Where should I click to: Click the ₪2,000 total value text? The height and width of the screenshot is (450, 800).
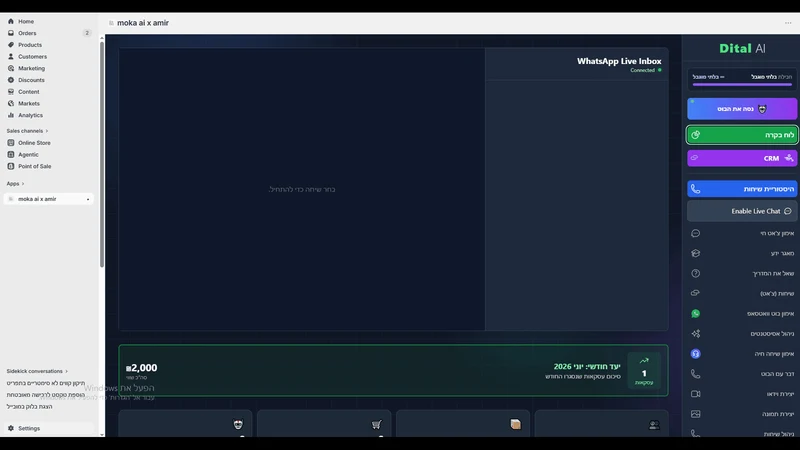[x=141, y=368]
